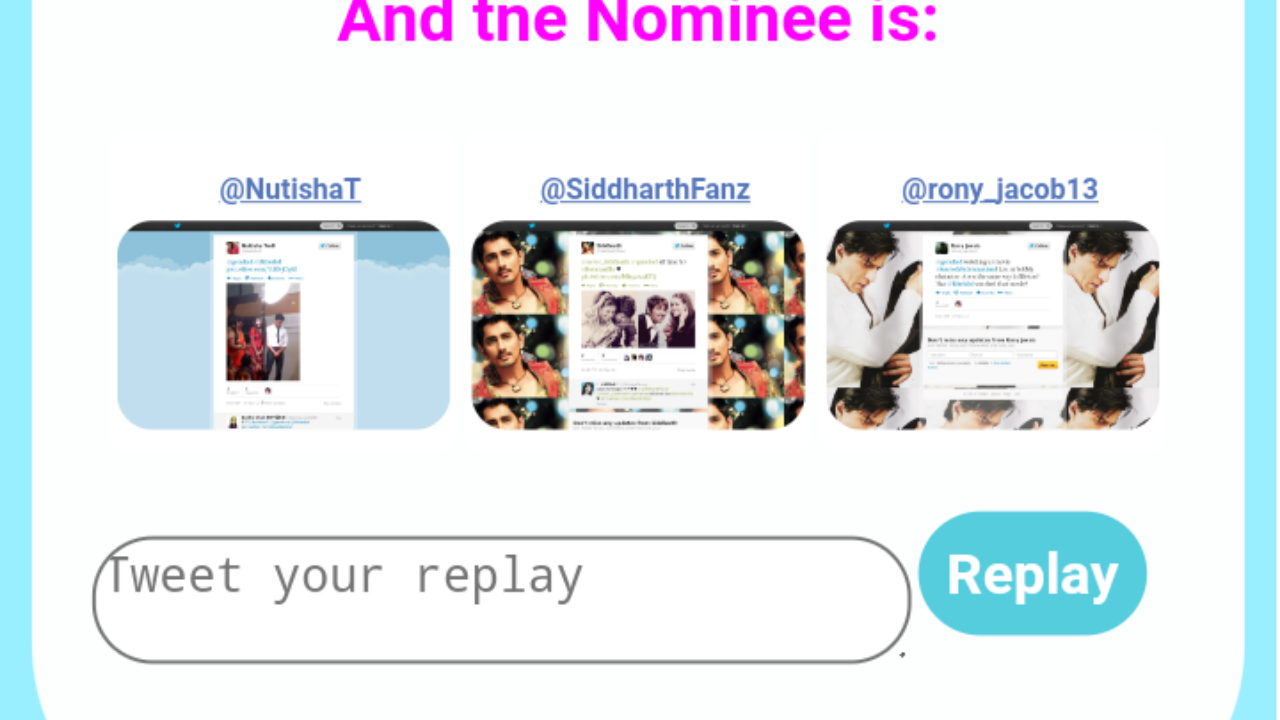1280x720 pixels.
Task: Click Follow button inside SiddharthFanz screenshot
Action: tap(684, 246)
